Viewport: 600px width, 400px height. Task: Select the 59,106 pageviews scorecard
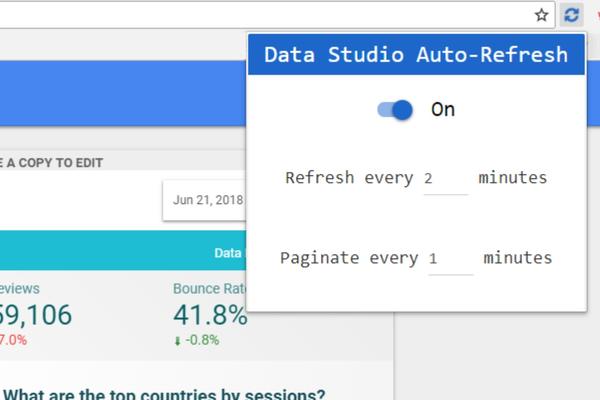coord(36,316)
